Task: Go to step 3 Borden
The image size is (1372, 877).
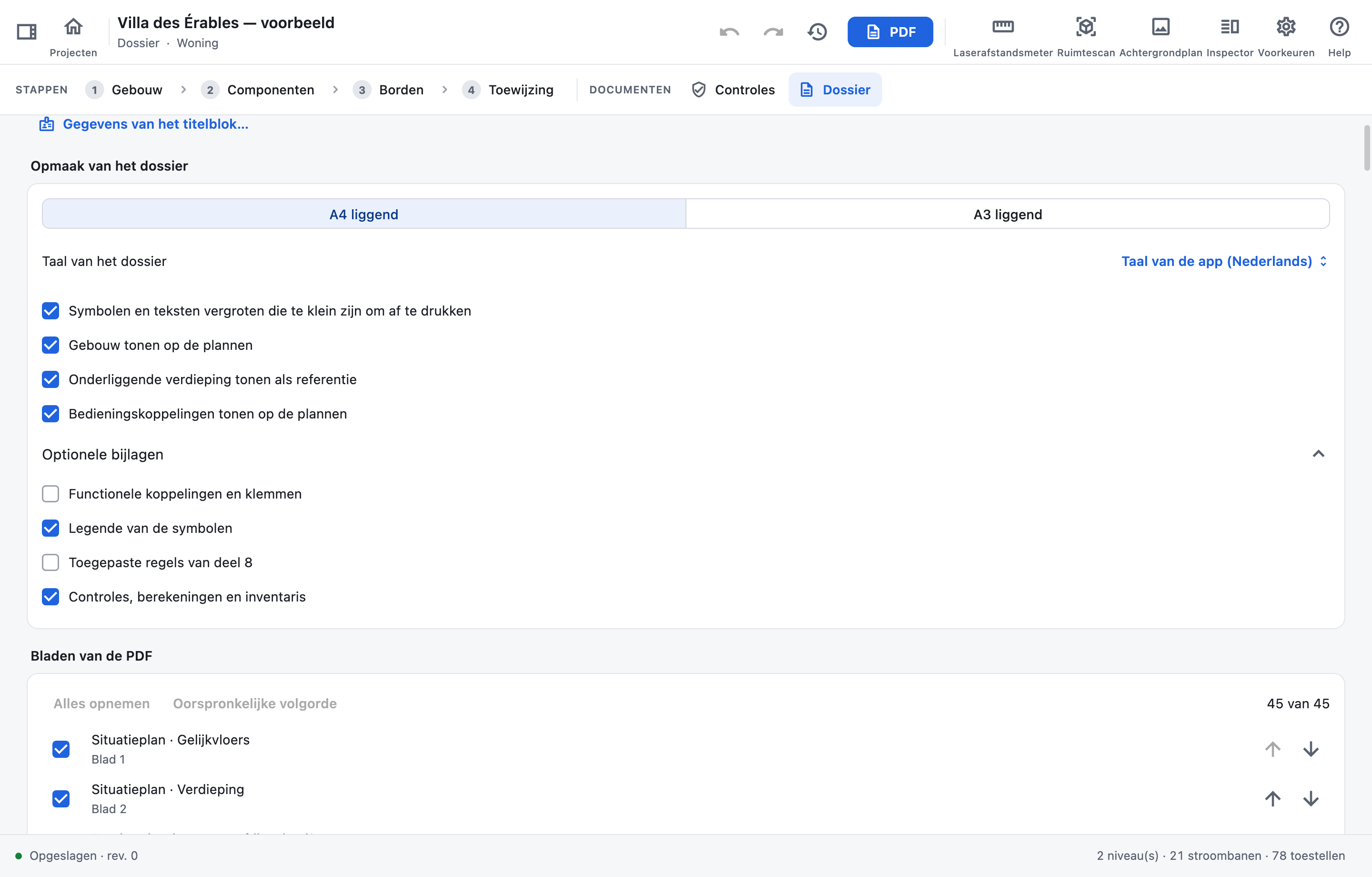Action: [x=389, y=90]
